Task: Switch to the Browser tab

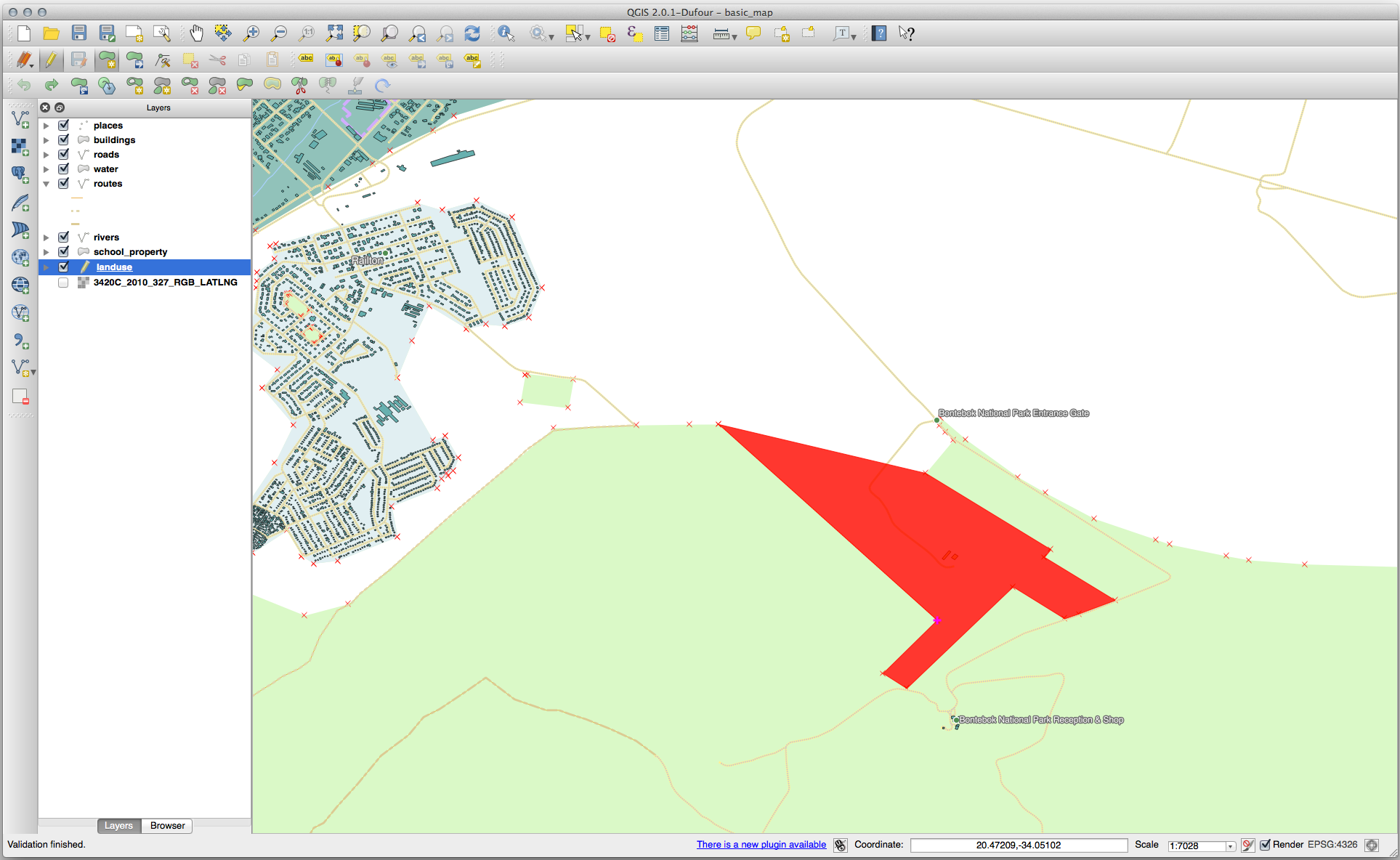Action: click(x=167, y=826)
